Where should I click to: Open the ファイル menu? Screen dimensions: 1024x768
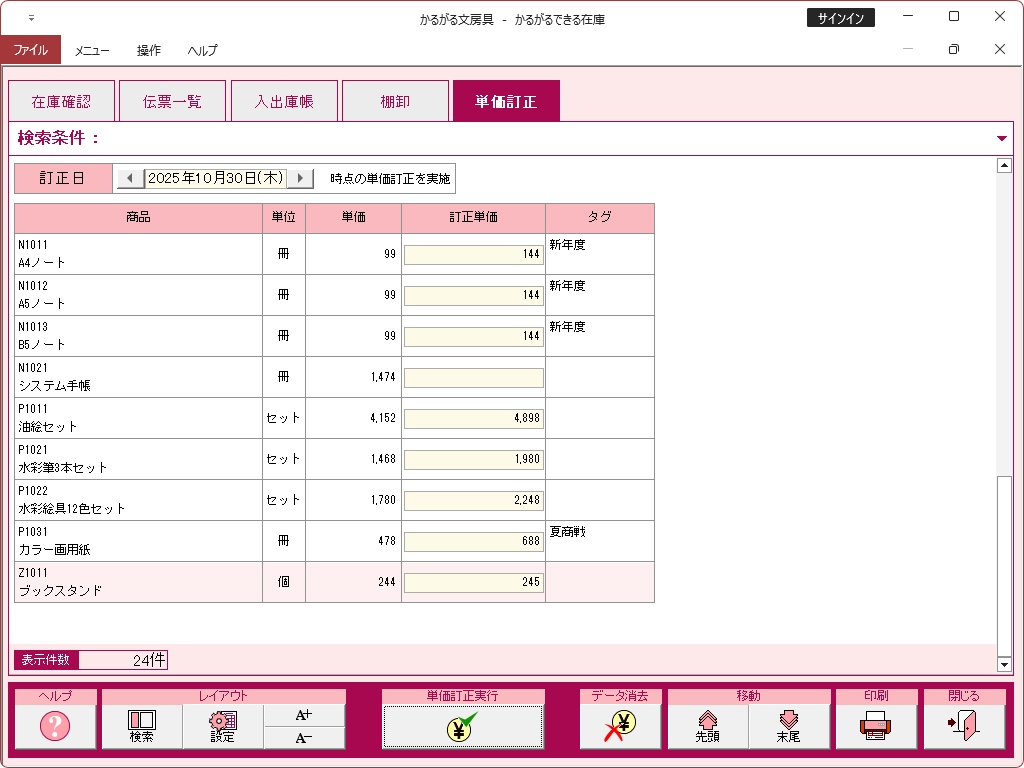(30, 49)
